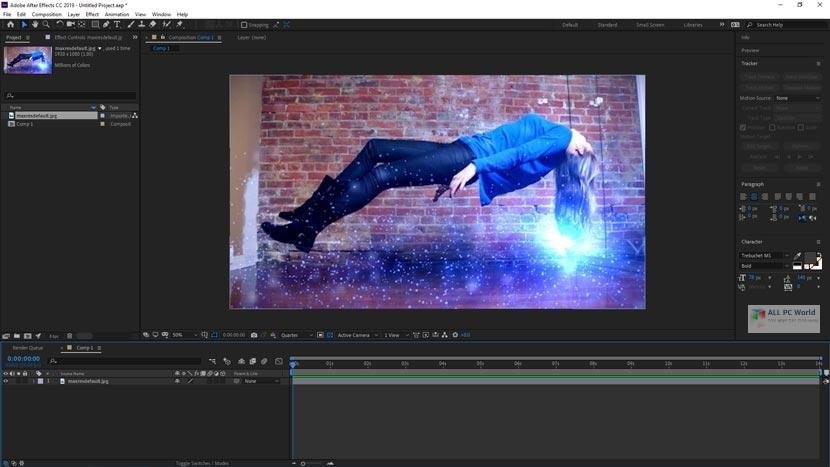This screenshot has width=830, height=467.
Task: Open the Motion Source dropdown
Action: (x=798, y=98)
